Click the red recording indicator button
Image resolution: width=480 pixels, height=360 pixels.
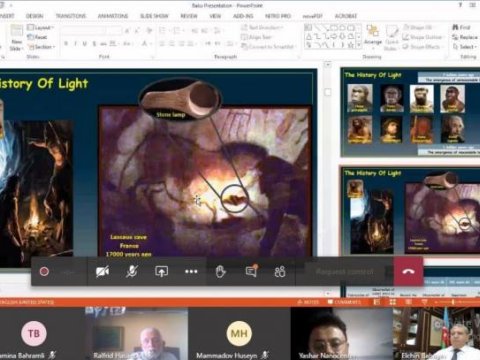point(44,272)
